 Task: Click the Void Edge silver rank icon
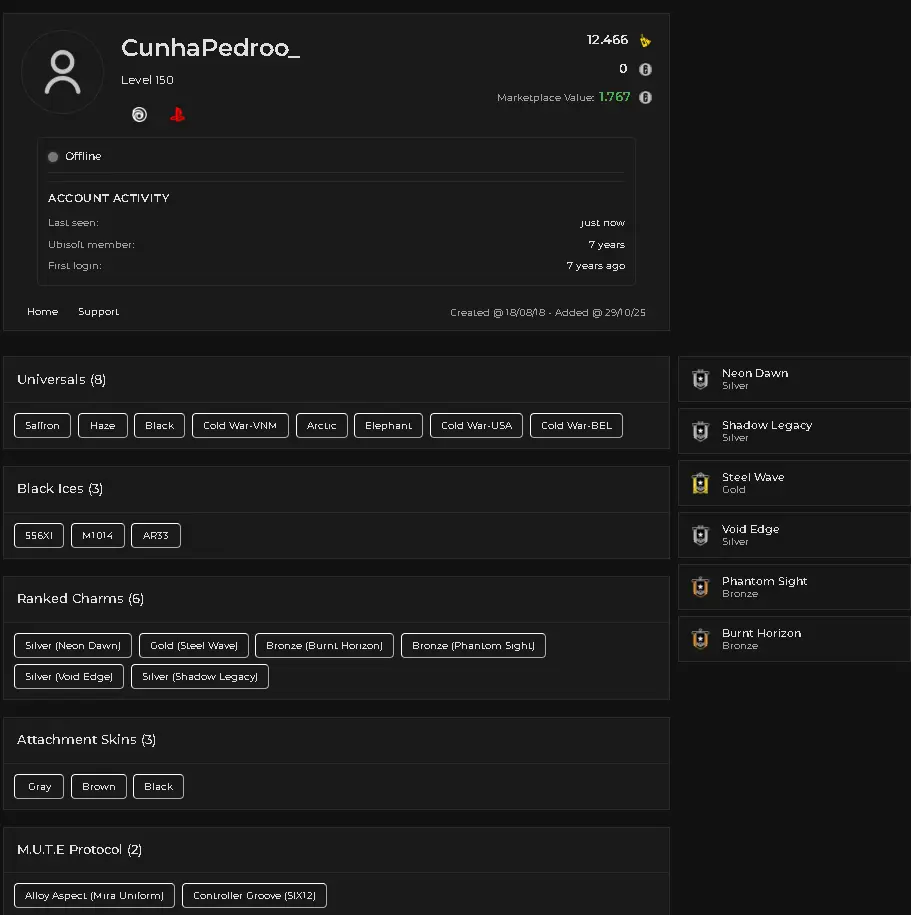700,536
